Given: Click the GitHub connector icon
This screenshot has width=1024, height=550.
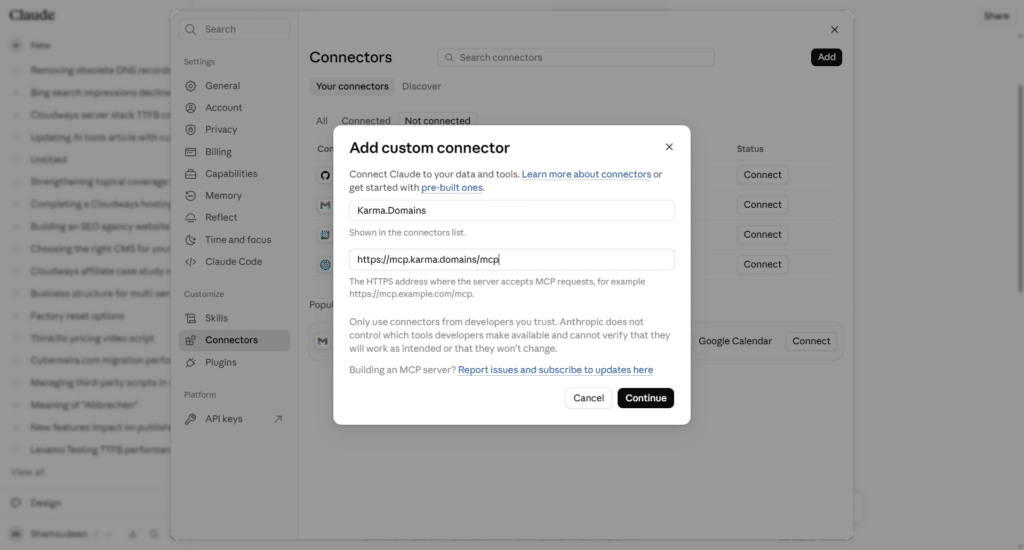Looking at the screenshot, I should pyautogui.click(x=325, y=175).
